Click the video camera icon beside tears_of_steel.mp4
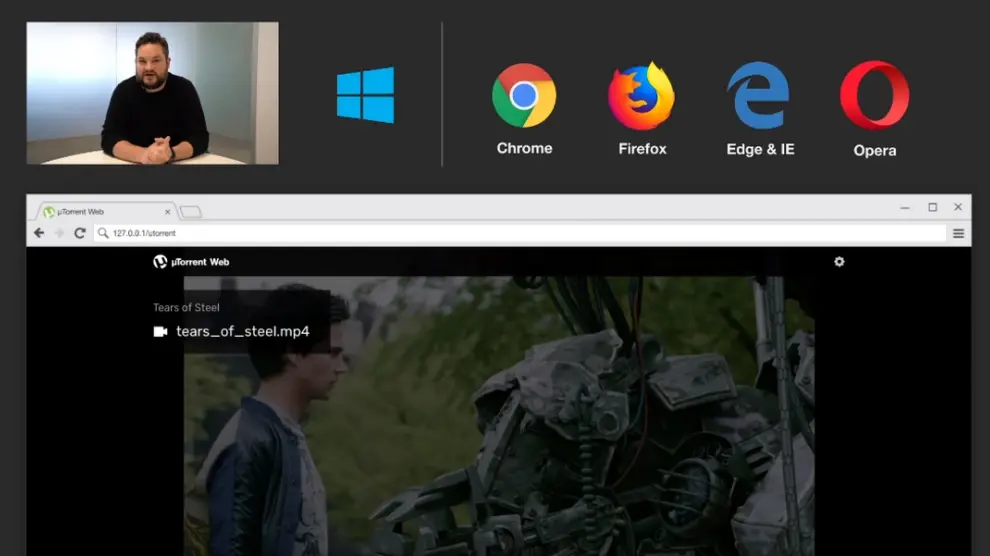990x556 pixels. [160, 332]
